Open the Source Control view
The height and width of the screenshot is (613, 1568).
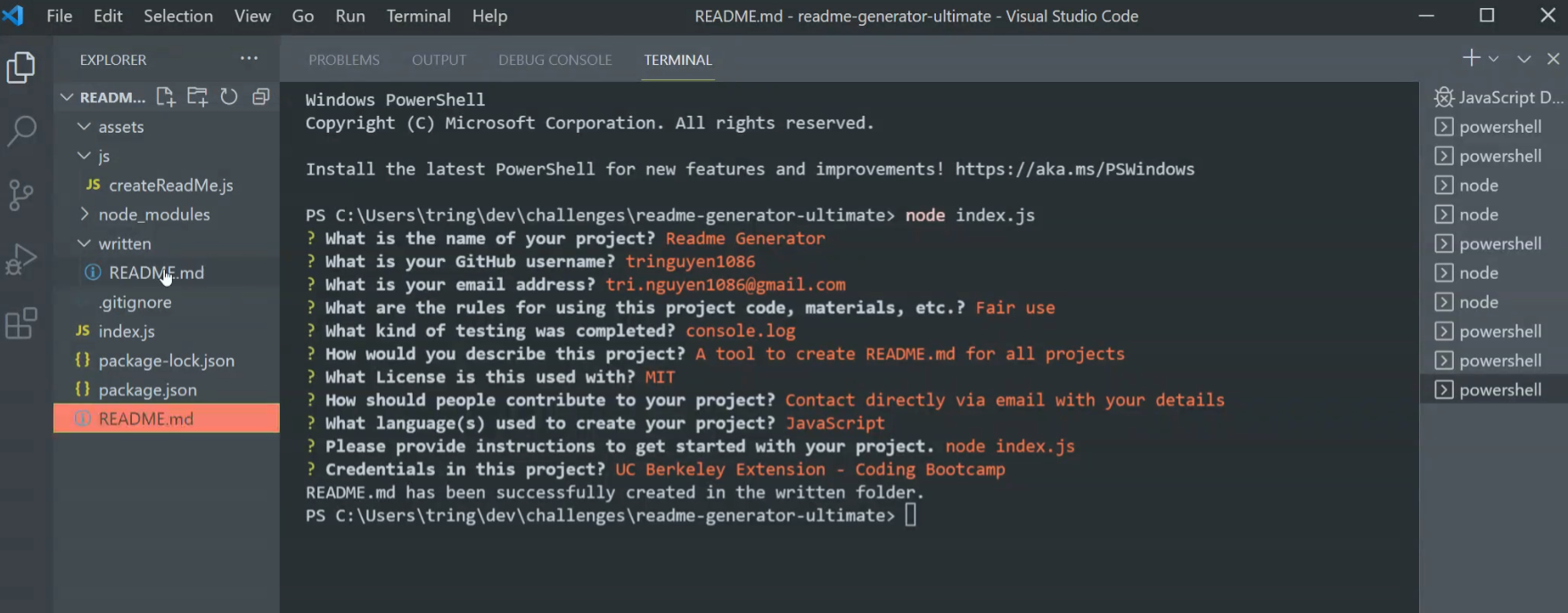[x=21, y=195]
